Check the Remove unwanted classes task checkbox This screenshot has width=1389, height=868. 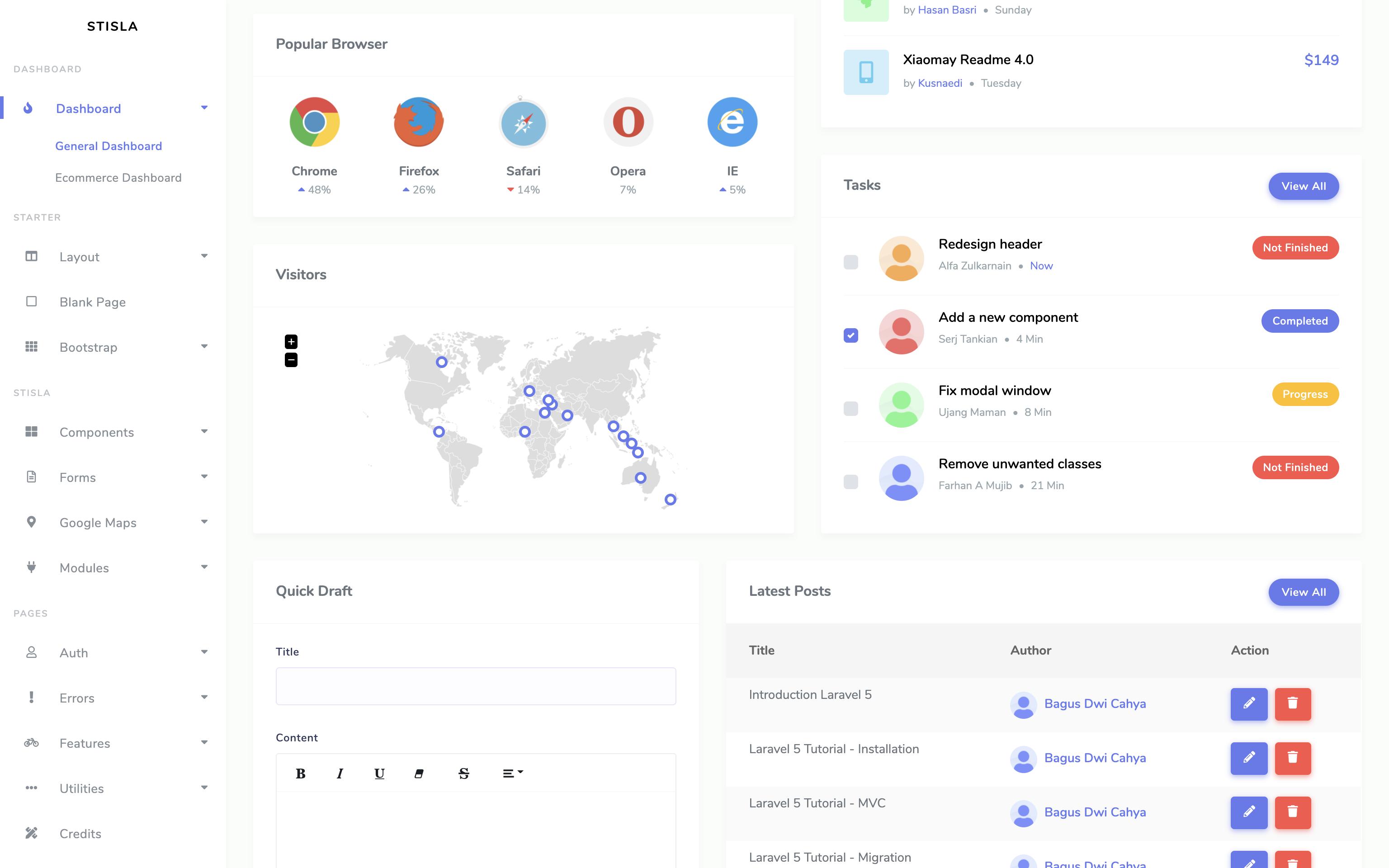click(850, 481)
